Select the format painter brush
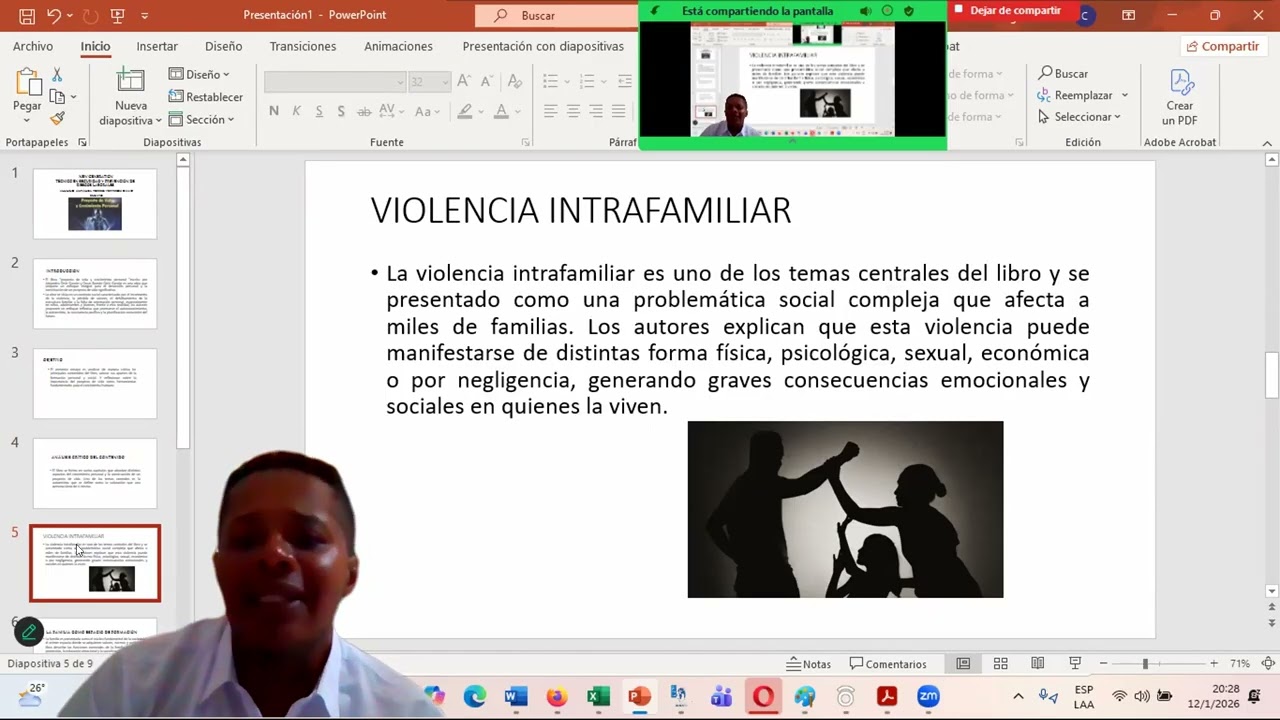This screenshot has height=720, width=1280. [x=57, y=118]
